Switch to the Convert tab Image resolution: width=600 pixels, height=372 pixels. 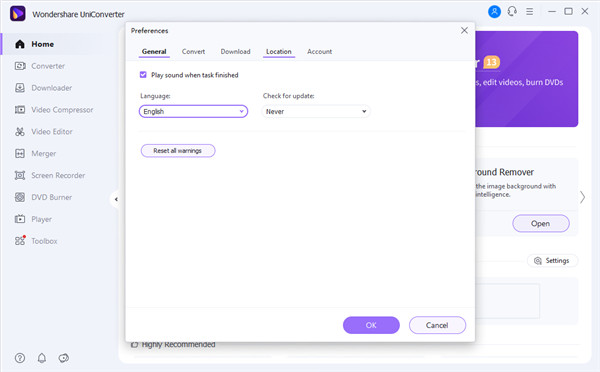coord(193,51)
